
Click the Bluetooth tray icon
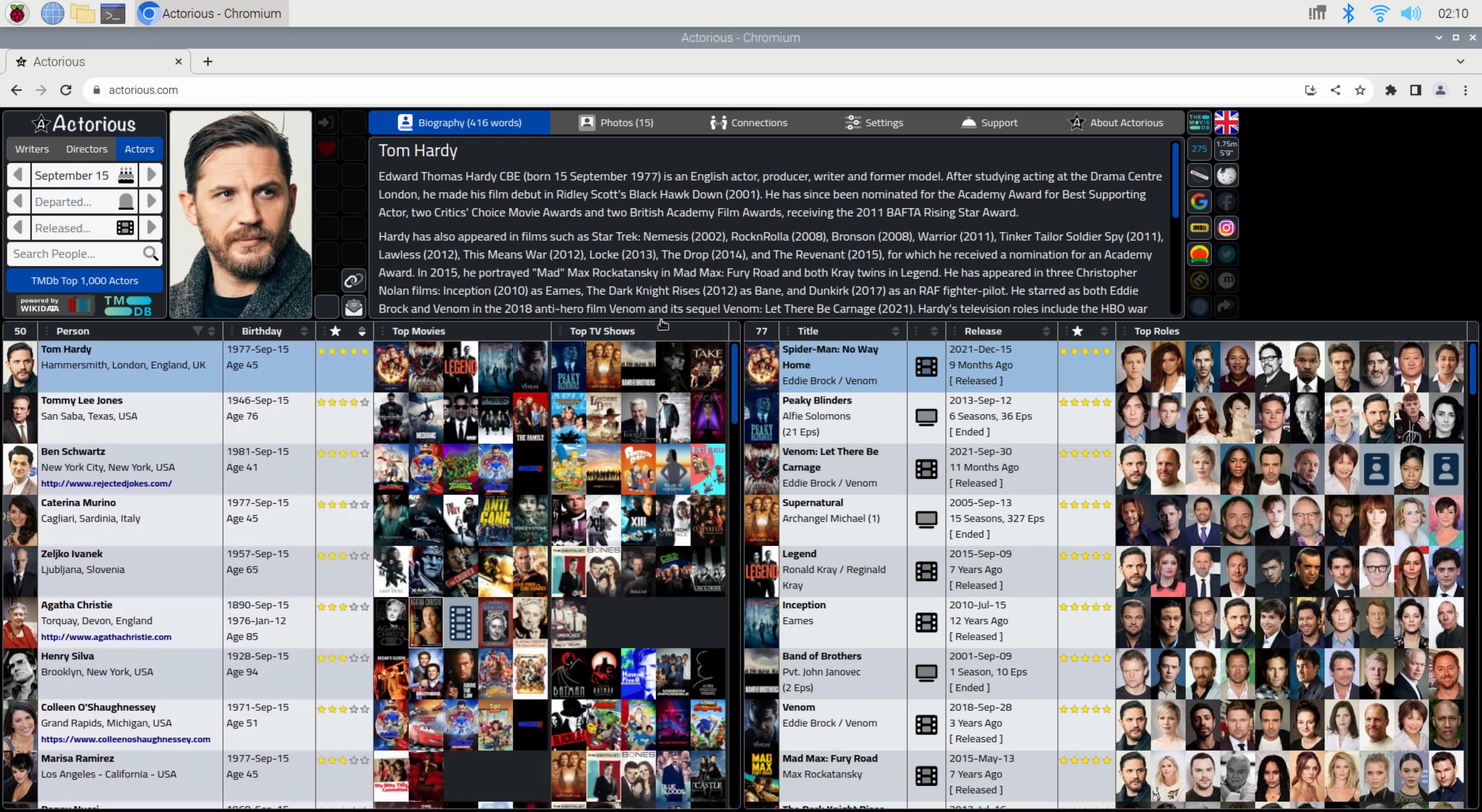[x=1348, y=13]
